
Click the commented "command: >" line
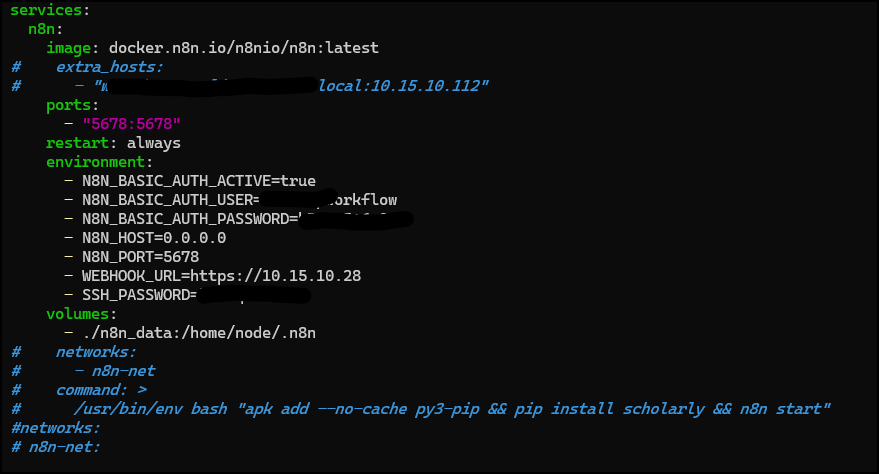[x=104, y=390]
